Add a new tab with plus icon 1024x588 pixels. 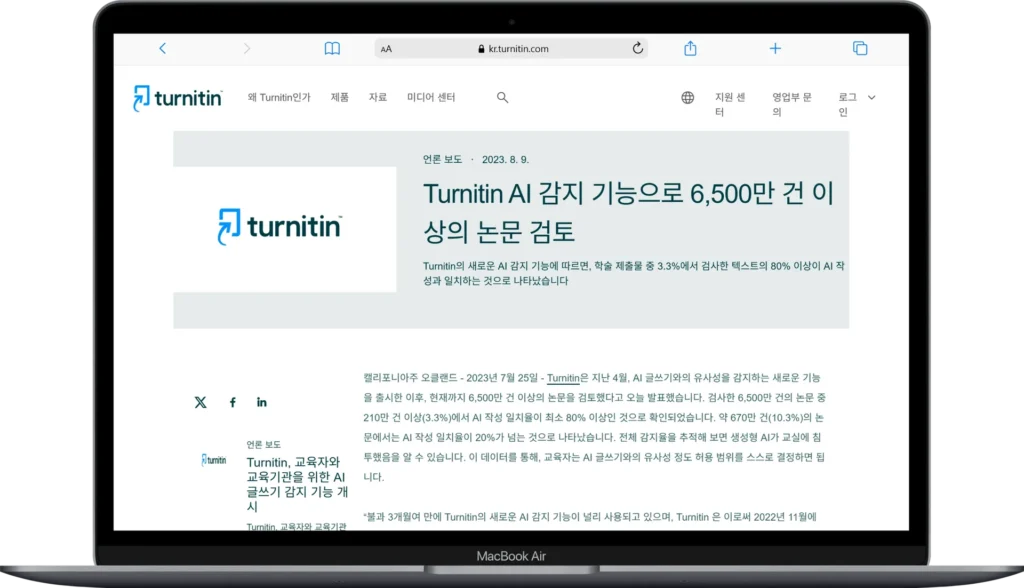775,48
